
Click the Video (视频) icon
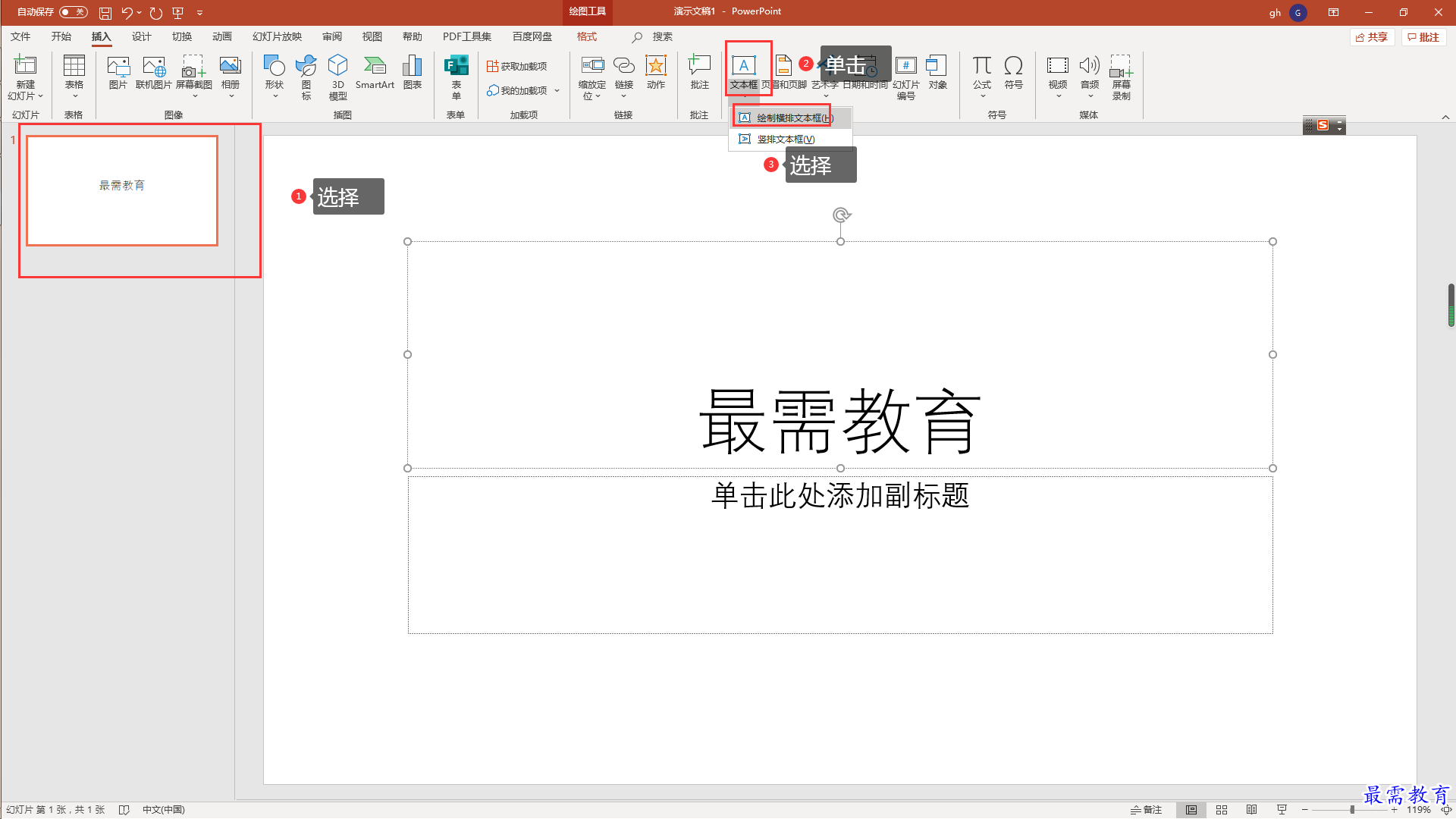[x=1058, y=65]
